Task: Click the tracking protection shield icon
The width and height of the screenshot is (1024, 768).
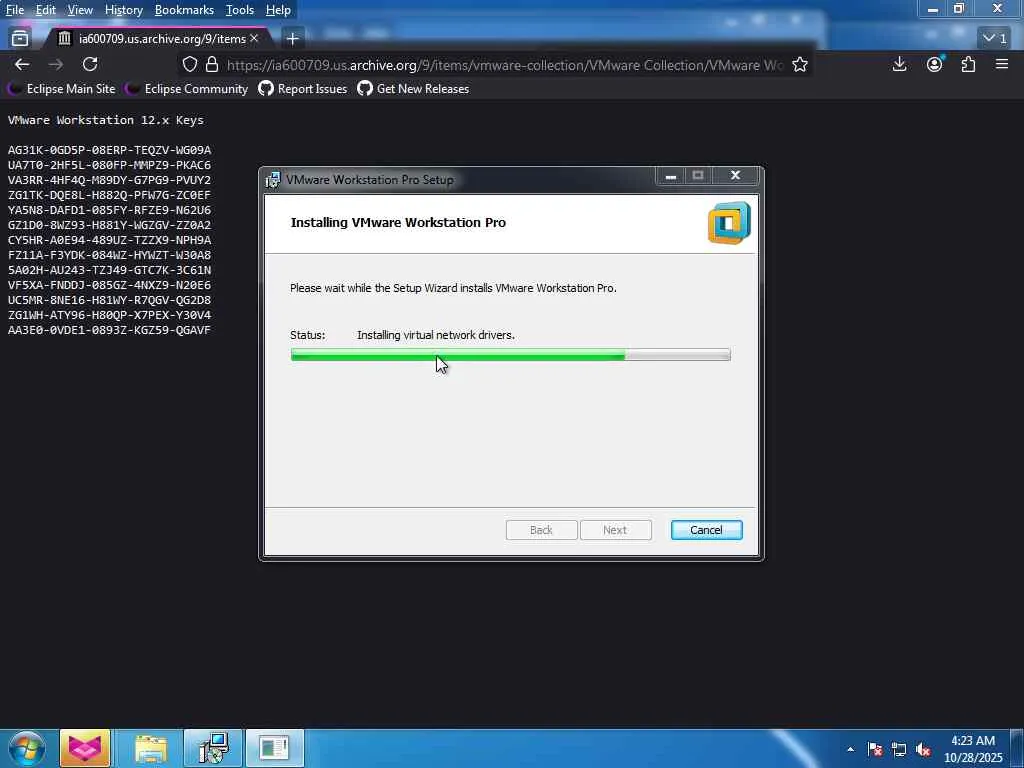Action: [x=189, y=64]
